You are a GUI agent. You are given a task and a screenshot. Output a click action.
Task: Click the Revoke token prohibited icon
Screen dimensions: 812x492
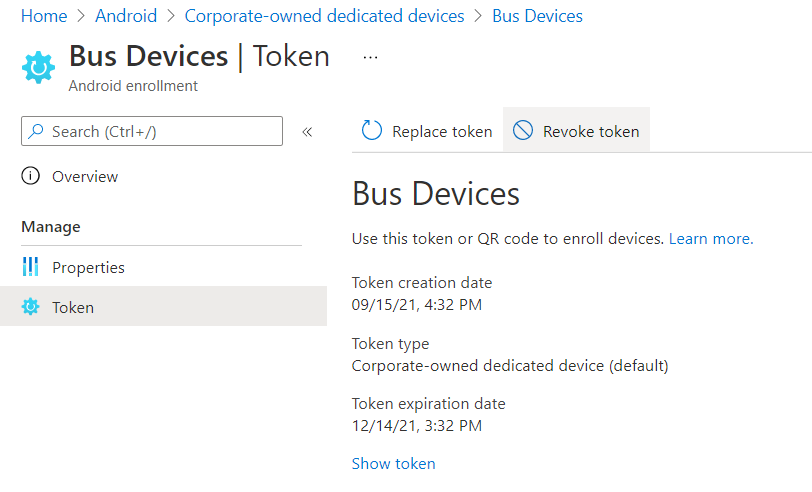pos(523,131)
